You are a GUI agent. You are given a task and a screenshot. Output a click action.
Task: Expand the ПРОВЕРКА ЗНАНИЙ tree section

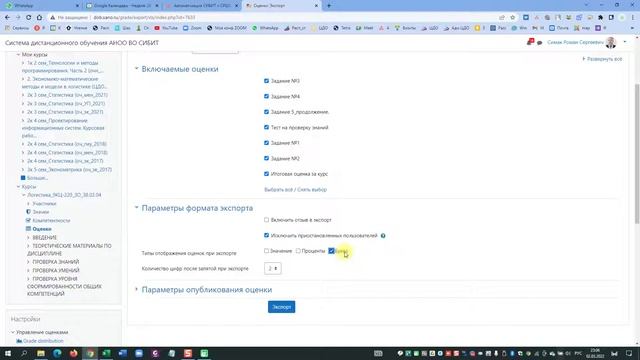(28, 262)
